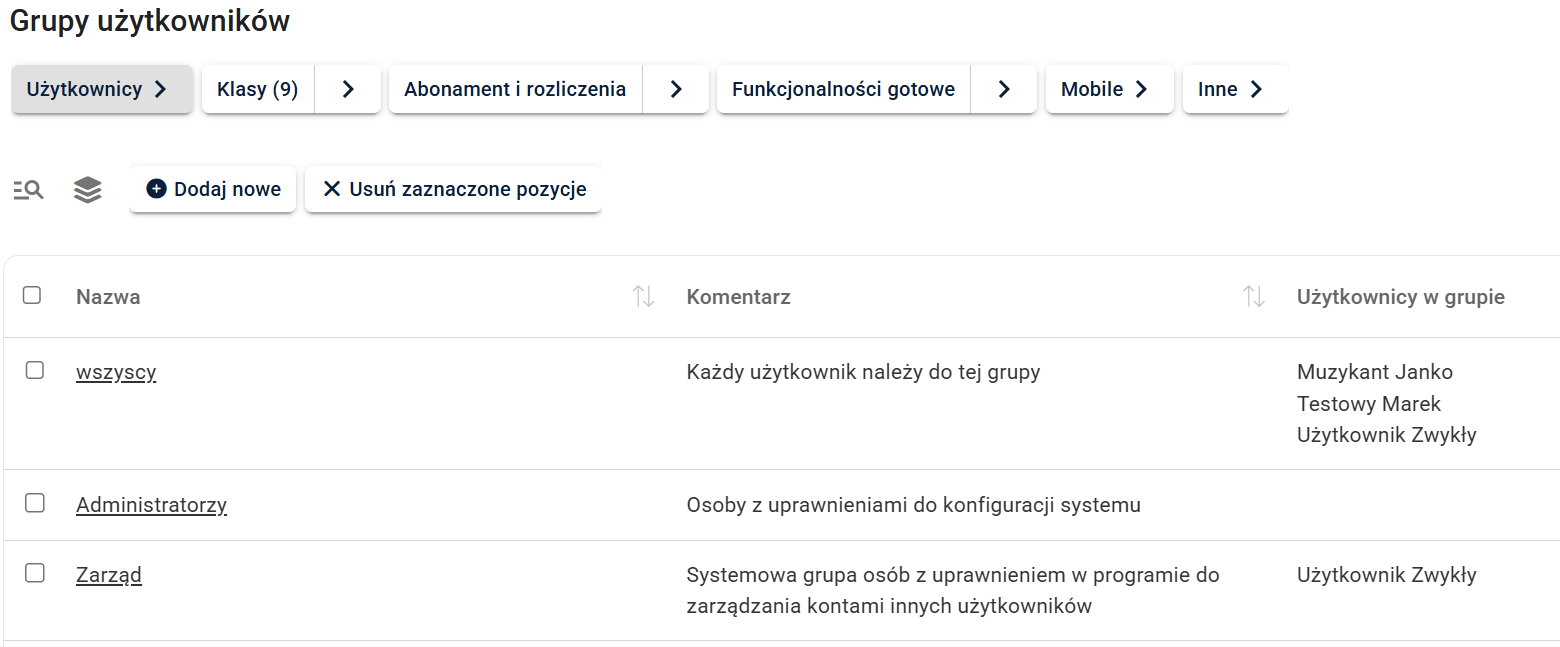
Task: Click the Dodaj nowe button
Action: point(213,190)
